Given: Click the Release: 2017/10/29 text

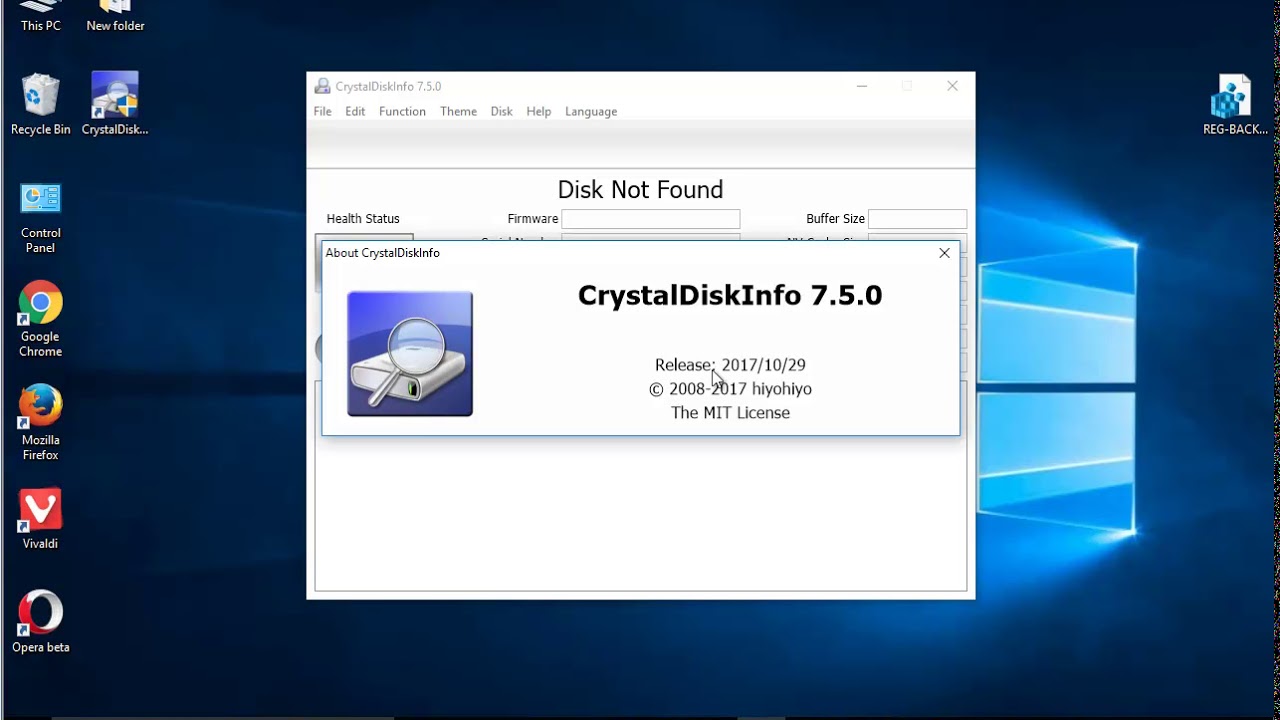Looking at the screenshot, I should coord(730,365).
